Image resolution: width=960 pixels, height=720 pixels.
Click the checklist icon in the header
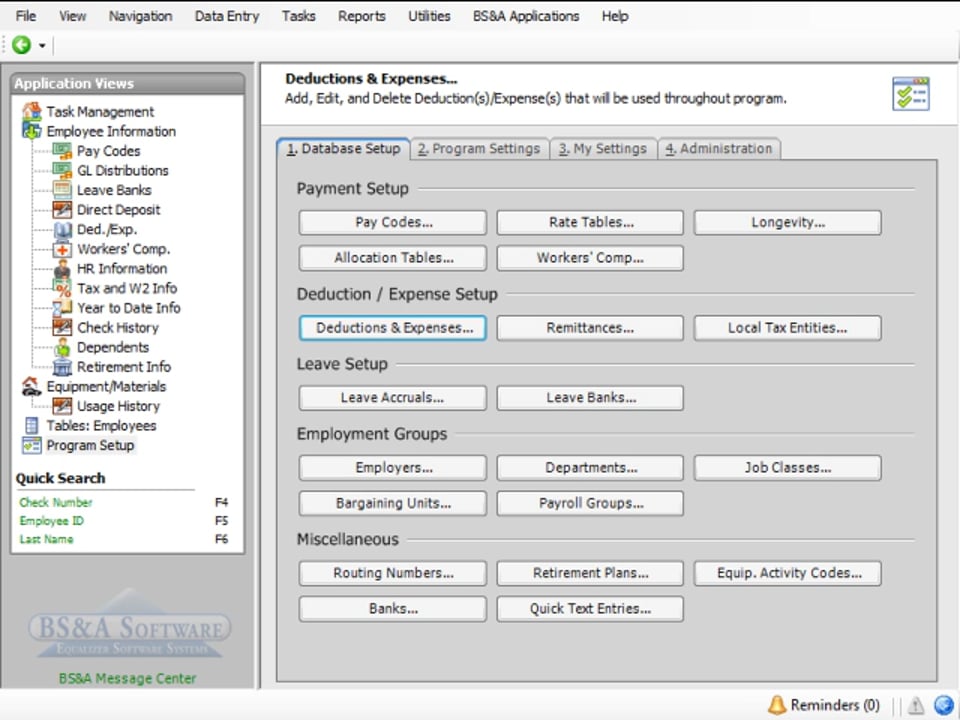911,94
